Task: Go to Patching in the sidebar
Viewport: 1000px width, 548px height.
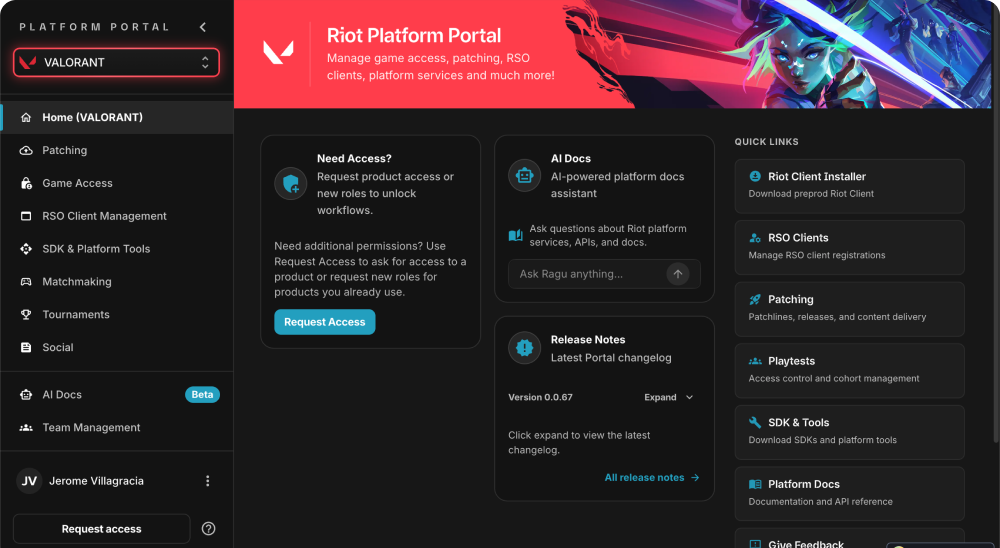Action: 117,151
